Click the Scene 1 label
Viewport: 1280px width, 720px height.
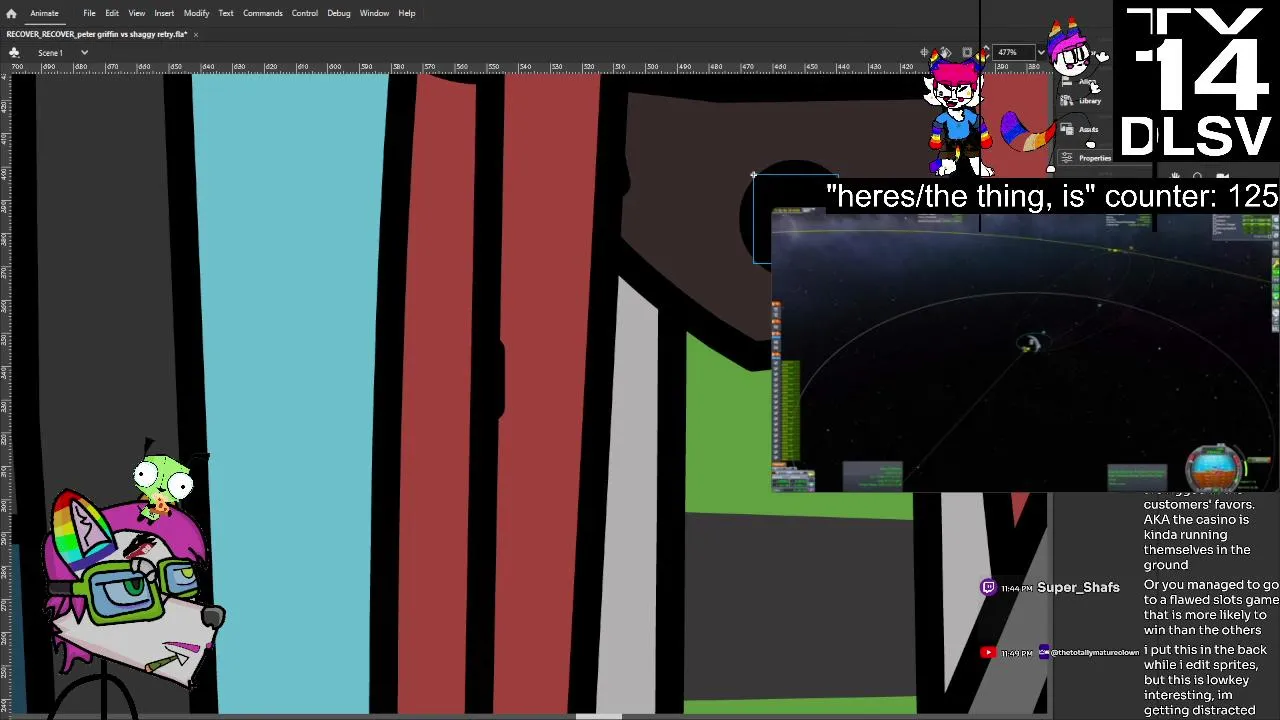[x=50, y=52]
